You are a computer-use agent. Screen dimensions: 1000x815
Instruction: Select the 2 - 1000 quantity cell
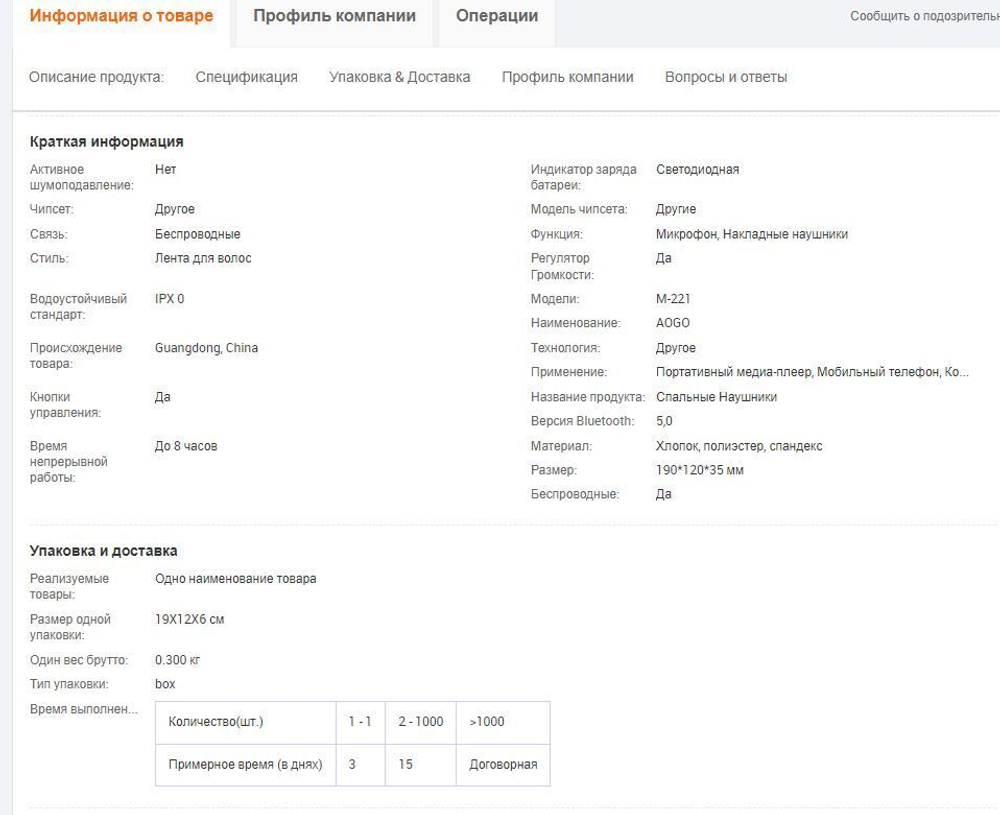[x=420, y=722]
